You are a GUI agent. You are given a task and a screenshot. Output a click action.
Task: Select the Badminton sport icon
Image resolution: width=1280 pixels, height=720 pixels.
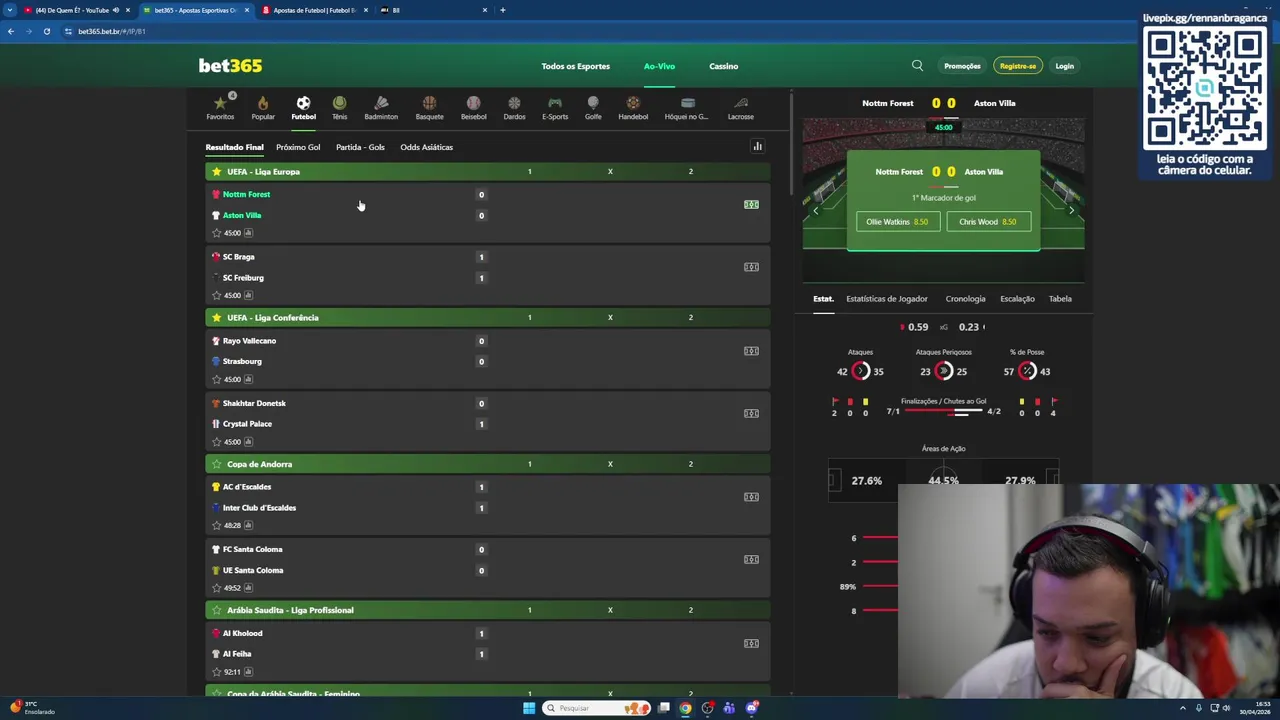point(381,108)
